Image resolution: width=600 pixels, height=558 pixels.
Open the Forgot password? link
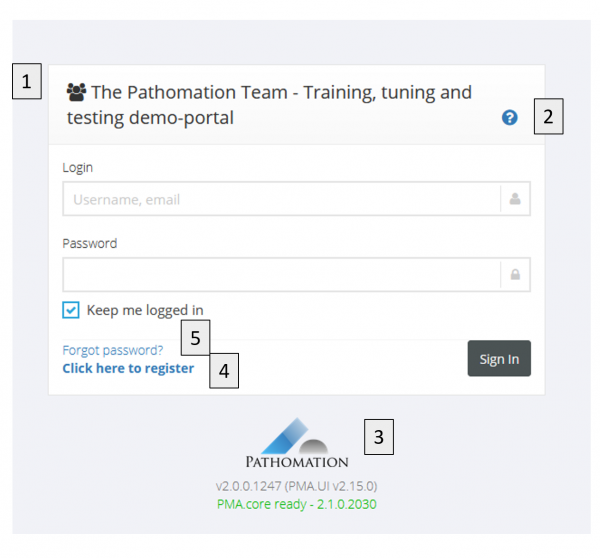tap(112, 350)
